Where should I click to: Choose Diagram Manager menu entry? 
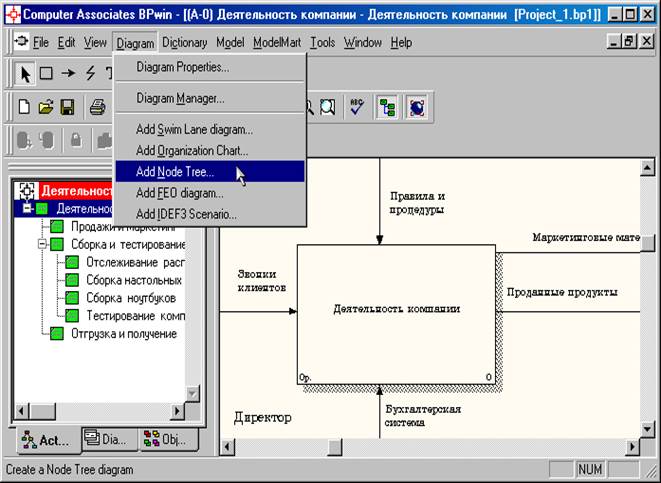(210, 99)
